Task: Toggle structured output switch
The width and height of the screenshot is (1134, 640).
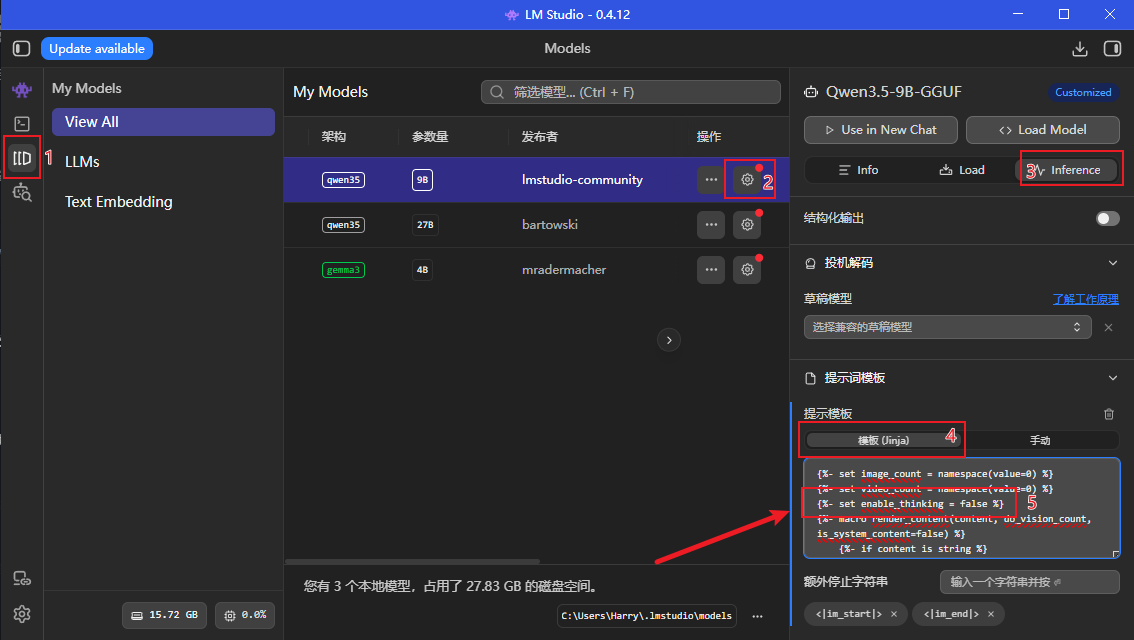Action: coord(1107,218)
